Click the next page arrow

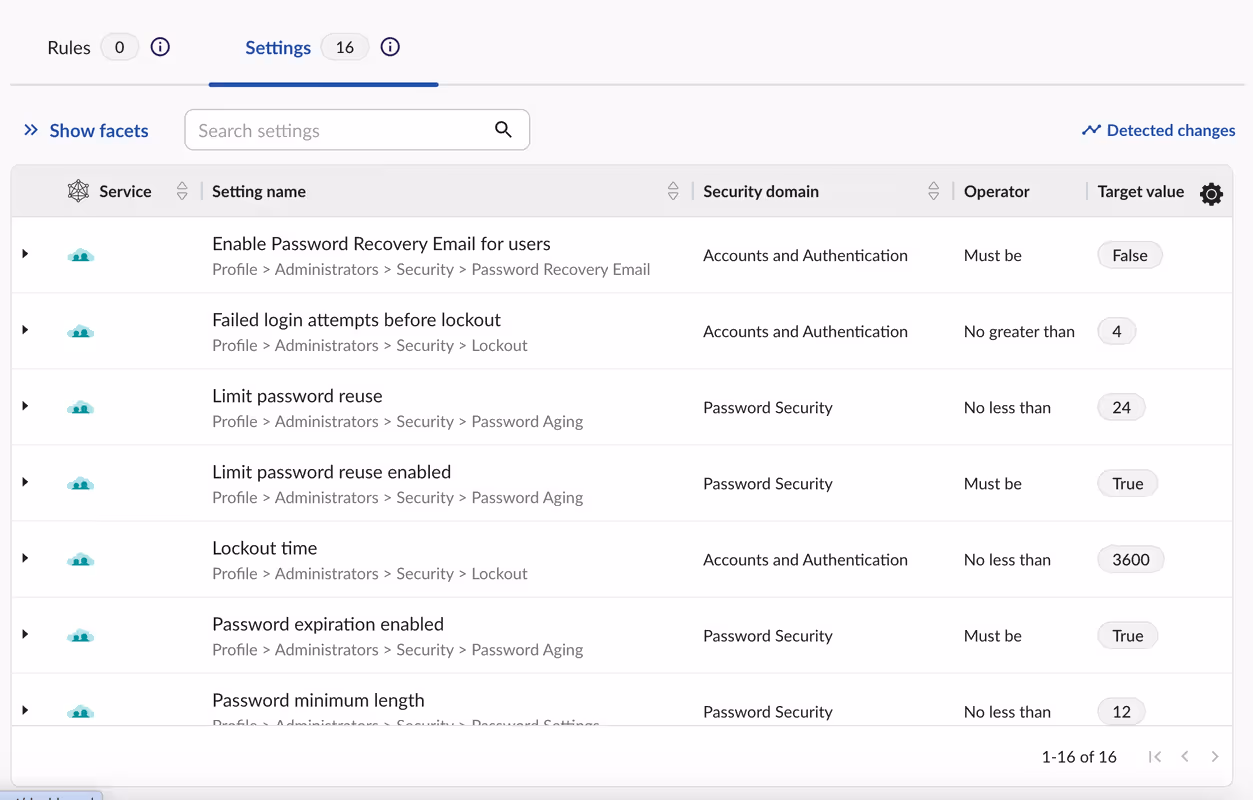tap(1215, 757)
